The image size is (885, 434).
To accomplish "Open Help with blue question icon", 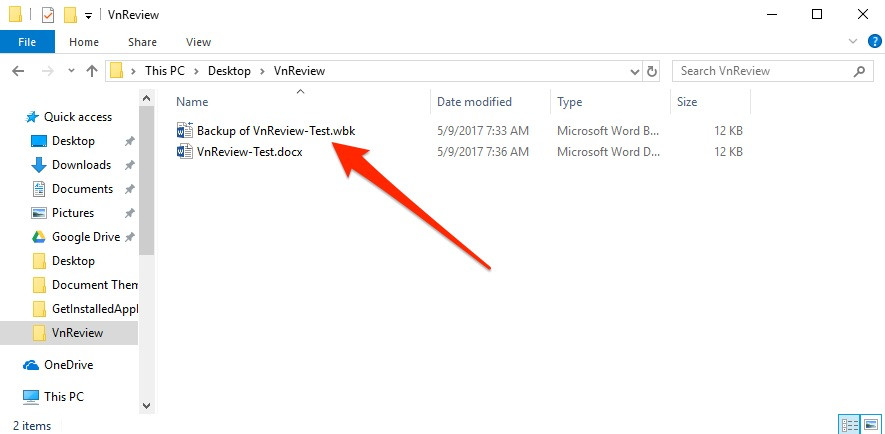I will pos(874,41).
